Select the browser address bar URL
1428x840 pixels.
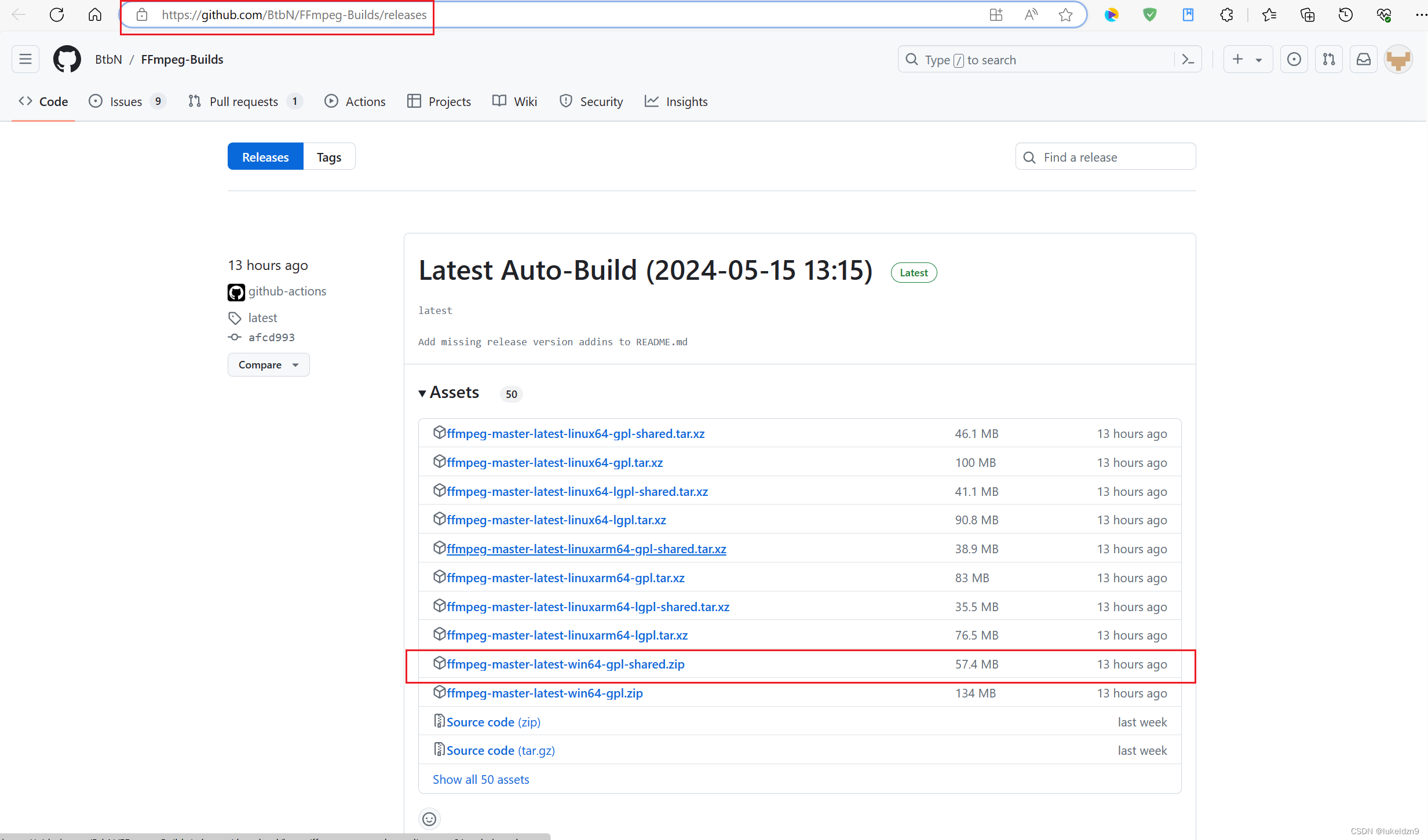pyautogui.click(x=294, y=14)
